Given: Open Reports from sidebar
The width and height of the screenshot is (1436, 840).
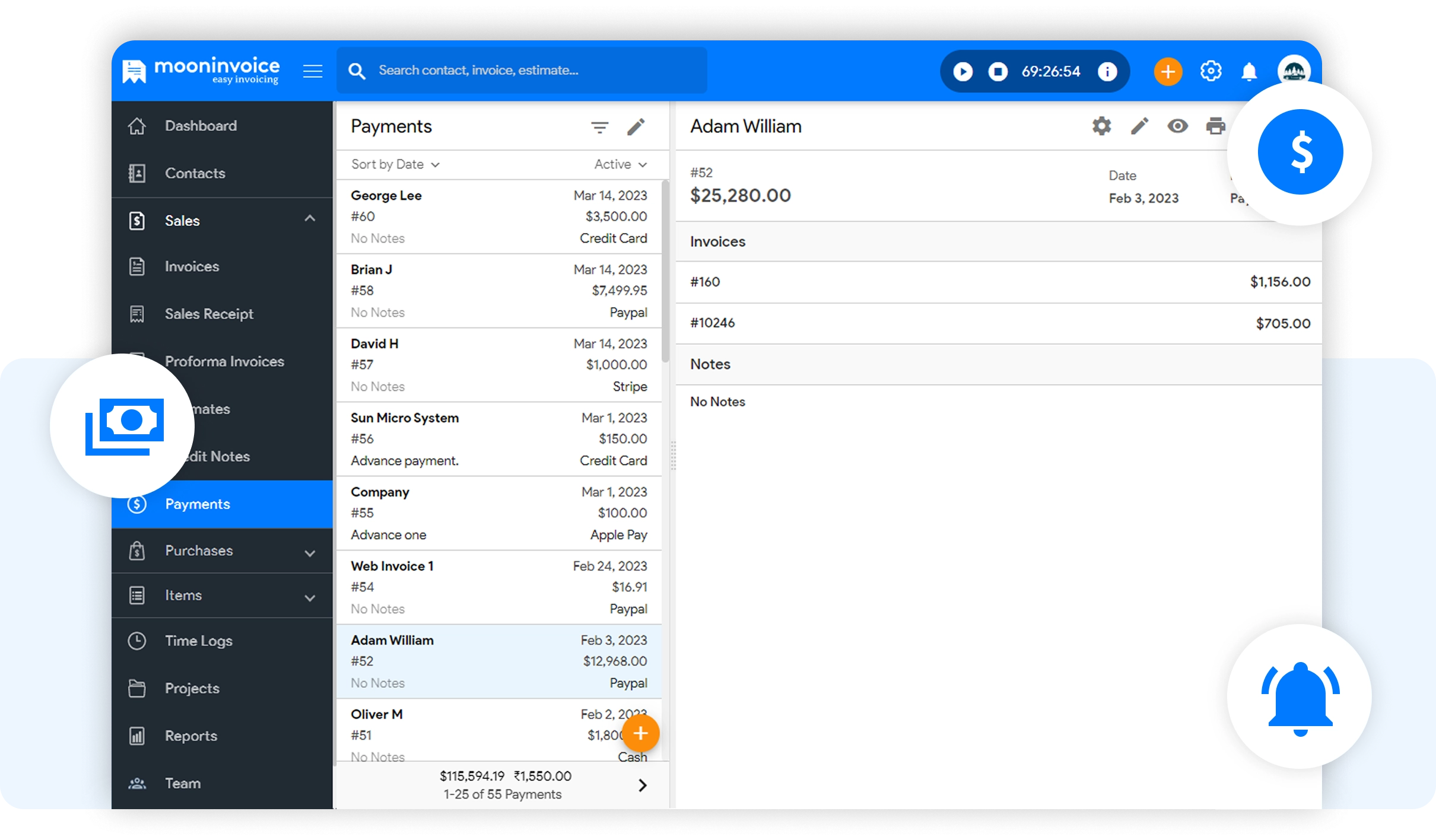Looking at the screenshot, I should point(190,736).
